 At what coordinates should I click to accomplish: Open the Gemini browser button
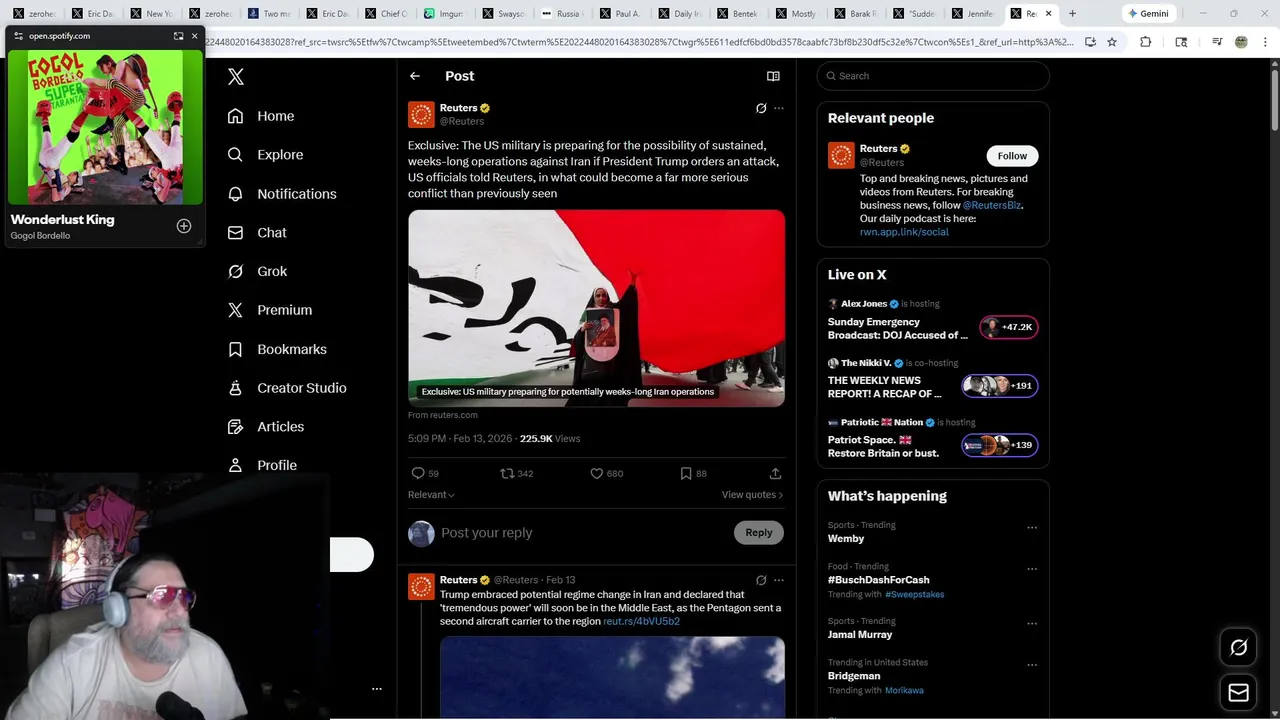coord(1148,13)
